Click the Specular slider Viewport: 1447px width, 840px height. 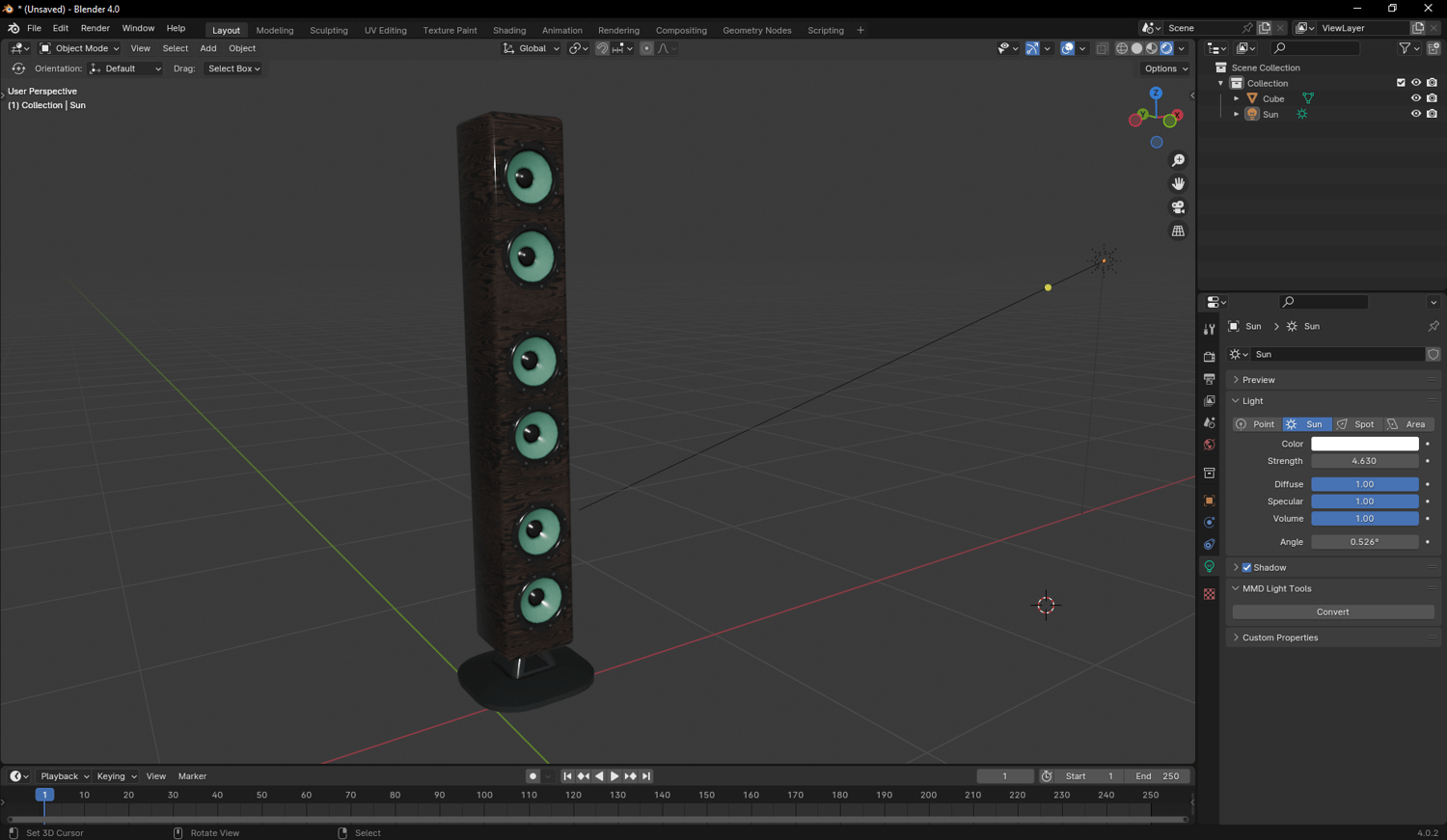(1365, 501)
